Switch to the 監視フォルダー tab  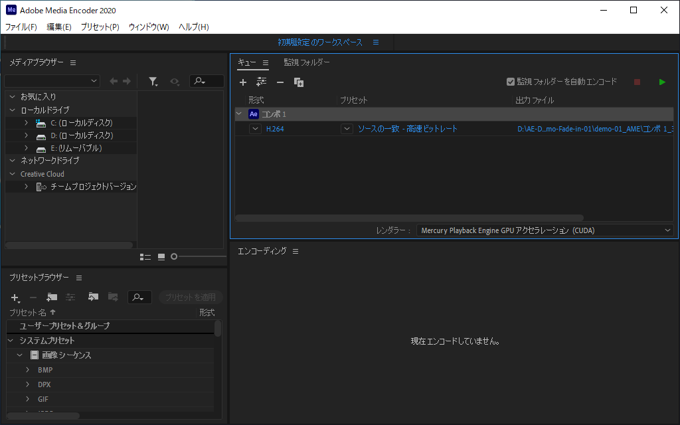(307, 62)
